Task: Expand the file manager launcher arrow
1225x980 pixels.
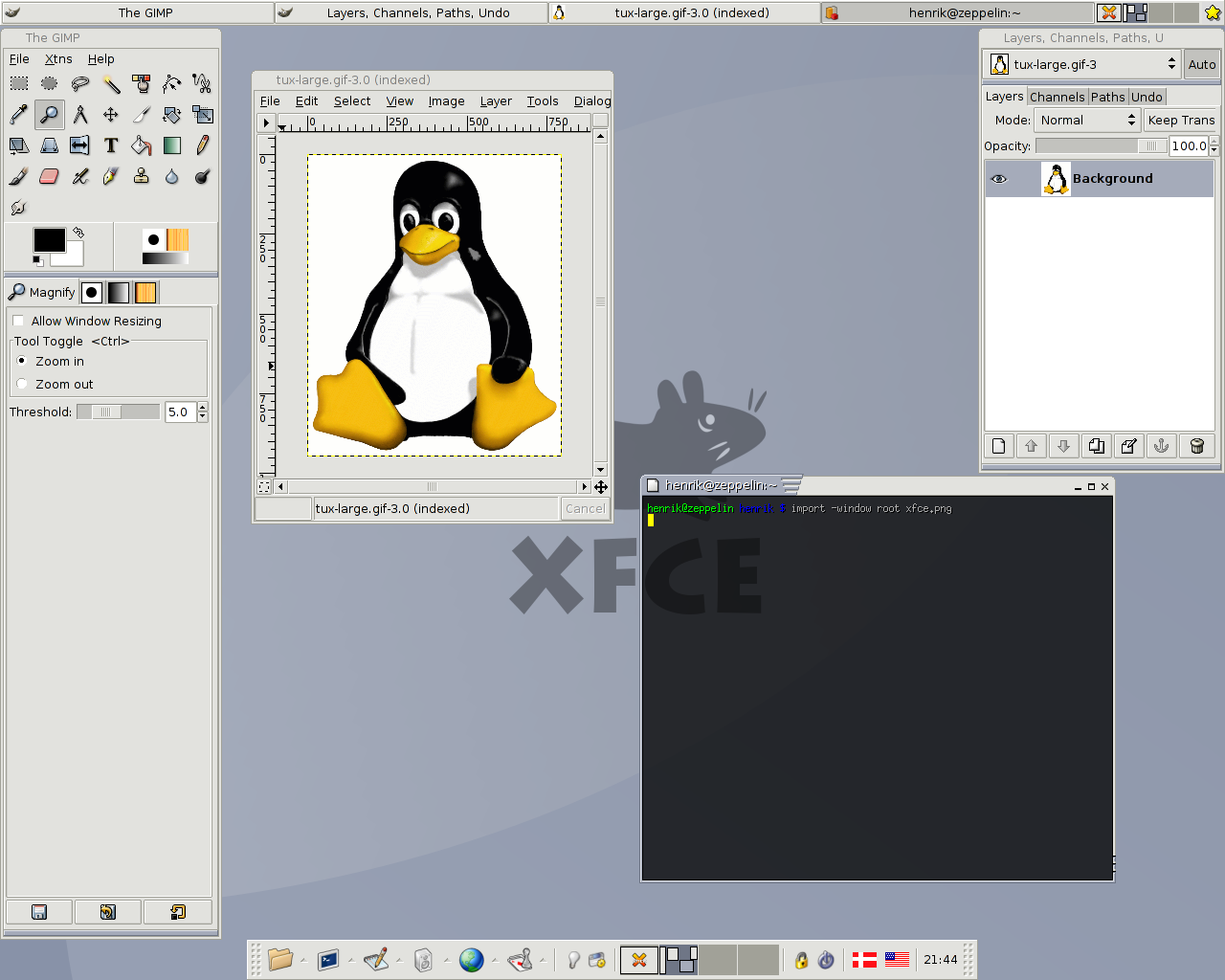Action: [303, 960]
